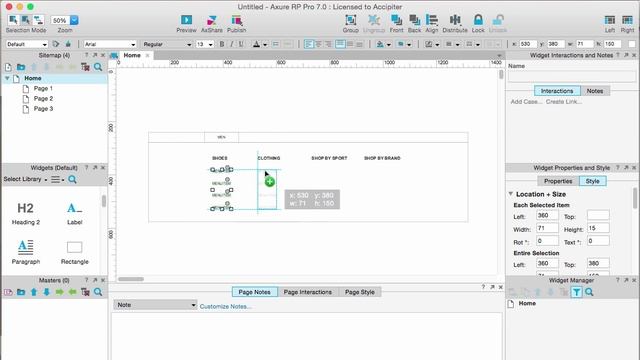640x360 pixels.
Task: Add a master in Masters panel
Action: click(8, 292)
